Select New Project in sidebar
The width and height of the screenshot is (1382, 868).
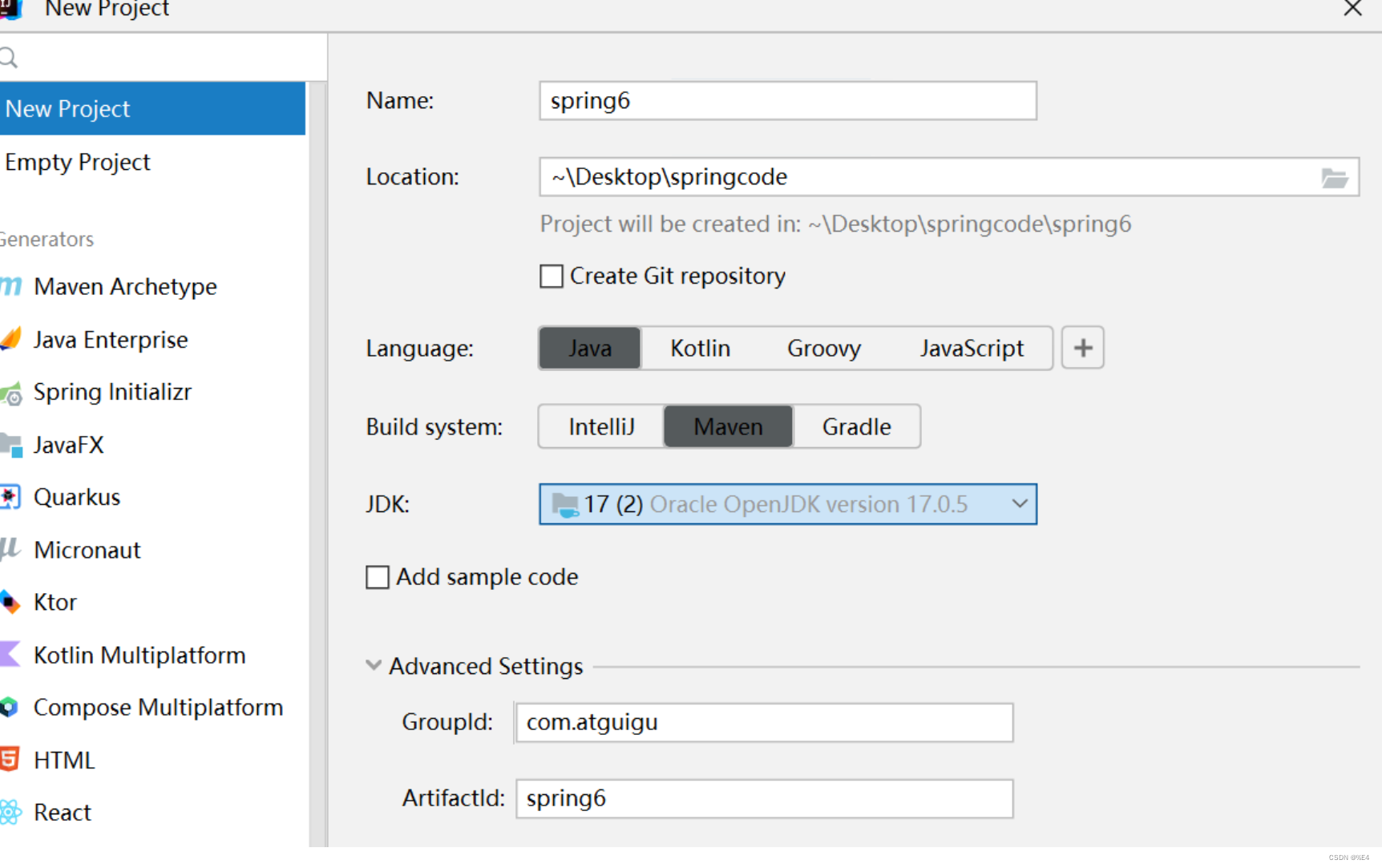(152, 108)
